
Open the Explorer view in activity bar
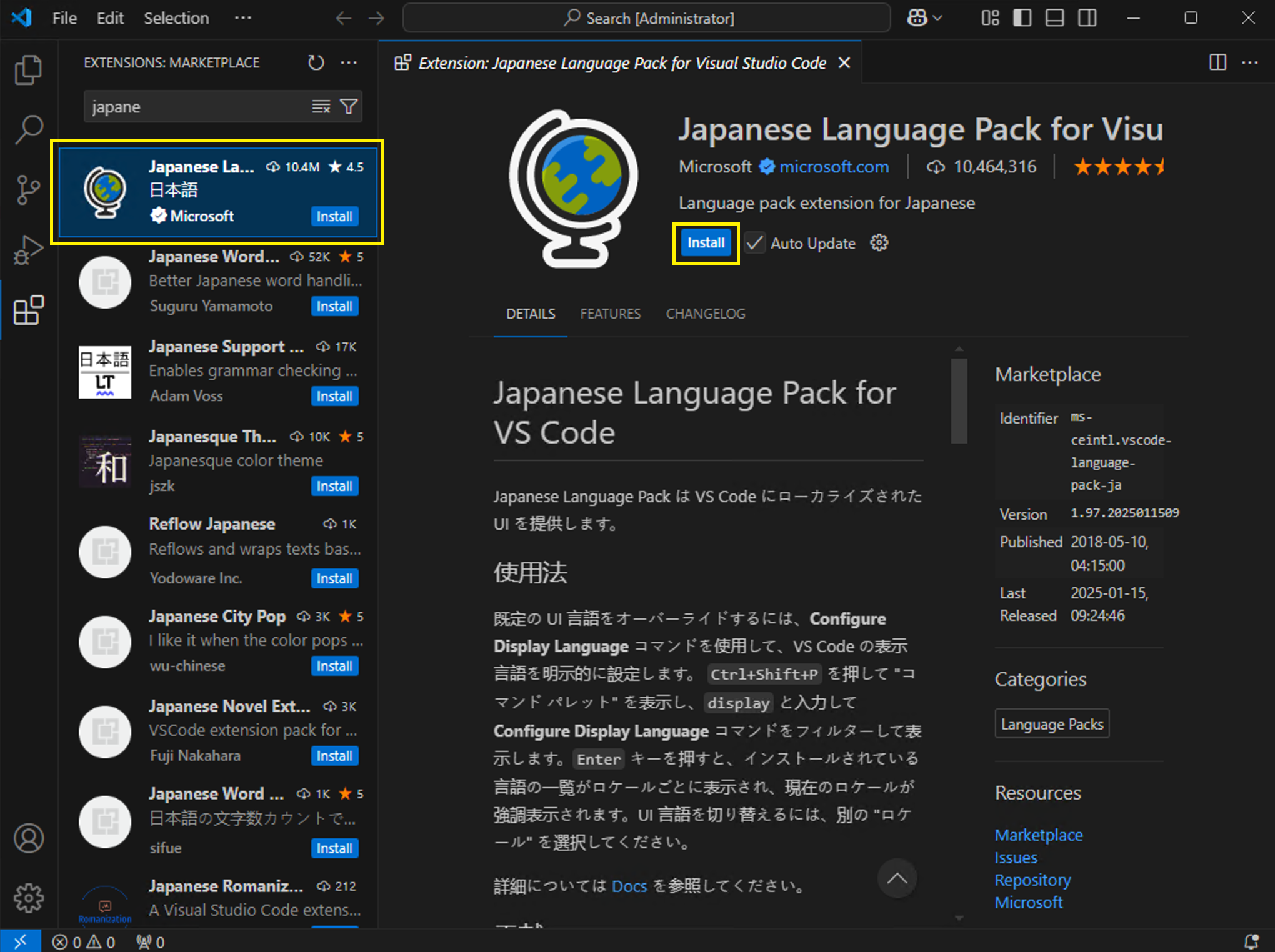[28, 70]
